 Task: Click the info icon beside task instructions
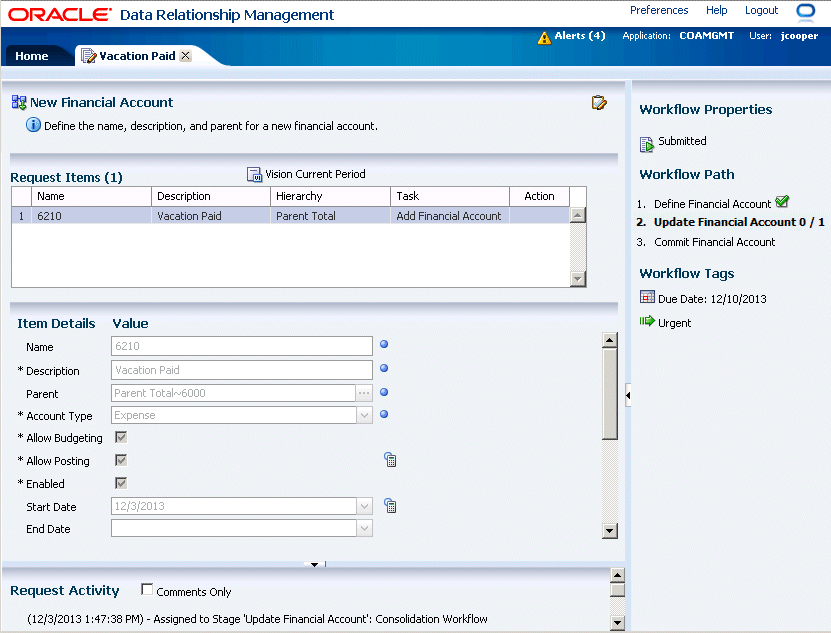[33, 125]
